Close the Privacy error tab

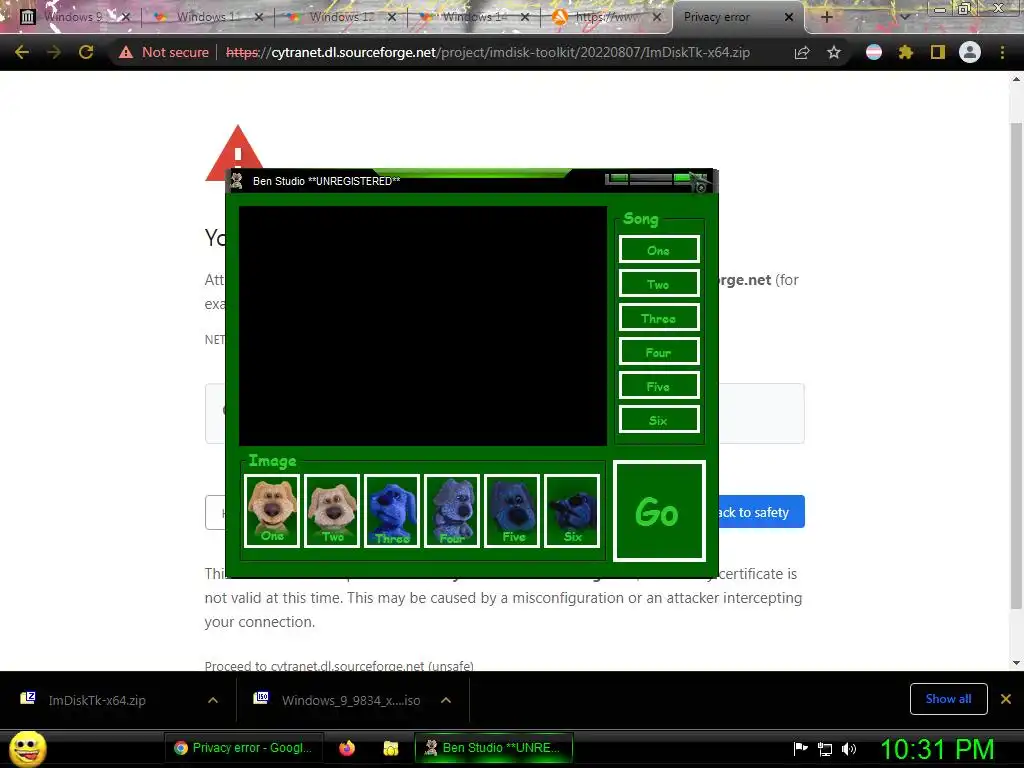click(789, 17)
